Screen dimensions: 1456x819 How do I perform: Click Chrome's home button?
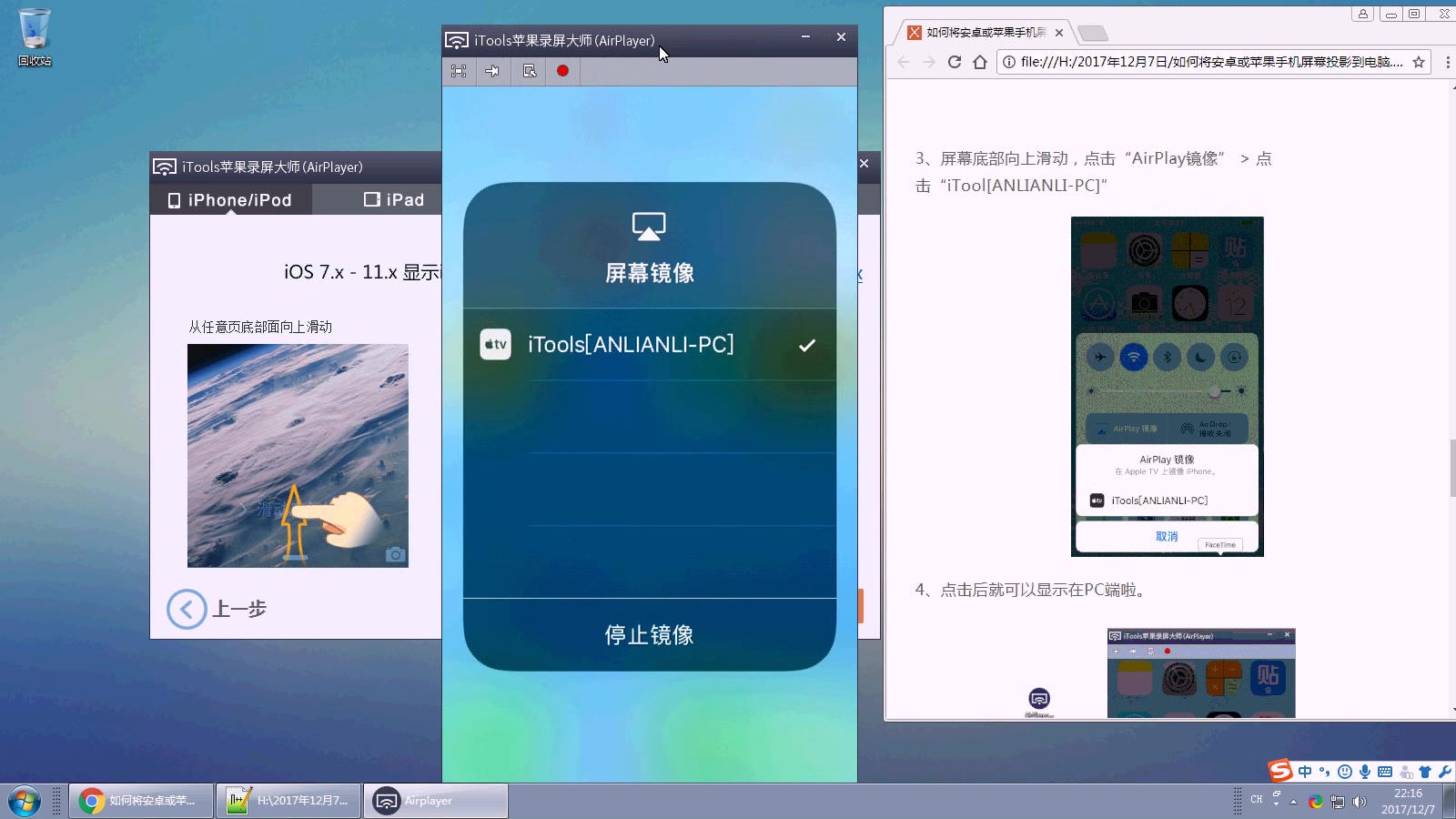pyautogui.click(x=980, y=62)
